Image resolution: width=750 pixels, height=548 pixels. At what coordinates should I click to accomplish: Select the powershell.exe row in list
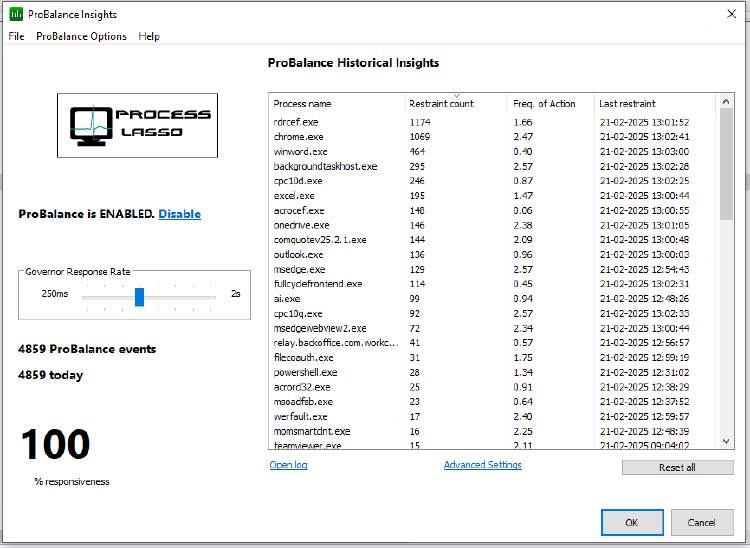305,372
